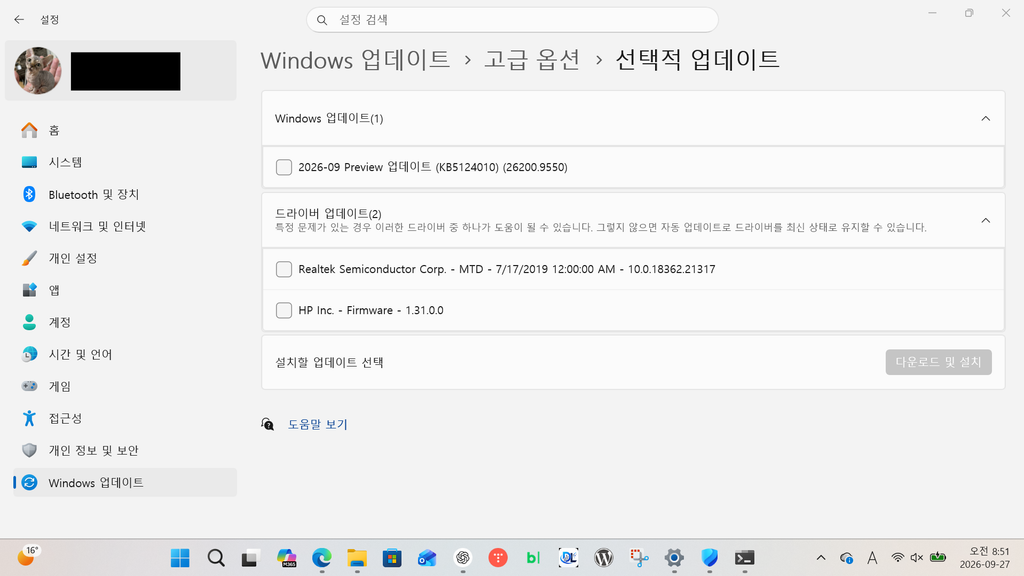Click the 다운로드 및 설치 button
1024x576 pixels.
938,362
